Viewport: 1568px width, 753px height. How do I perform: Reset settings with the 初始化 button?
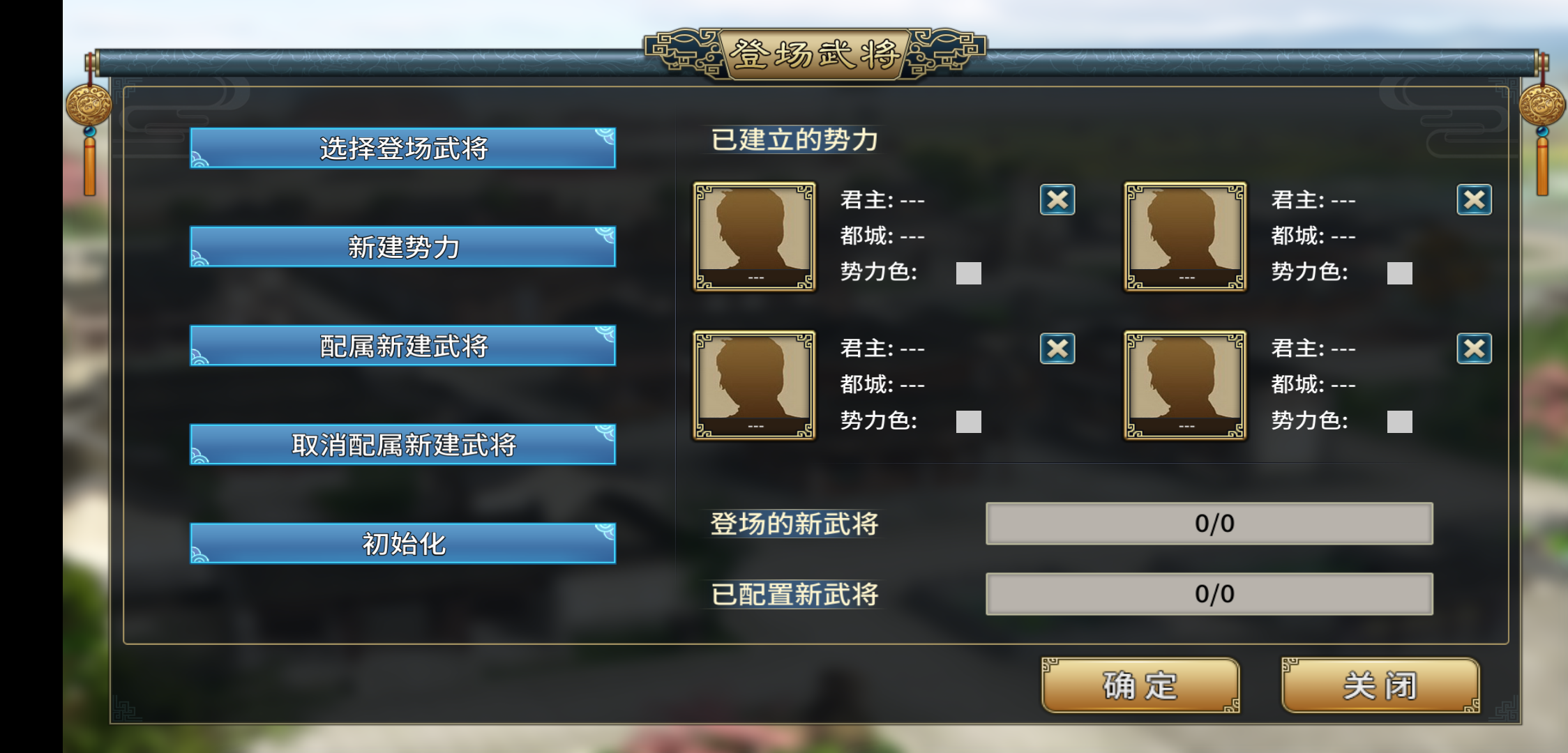point(403,544)
